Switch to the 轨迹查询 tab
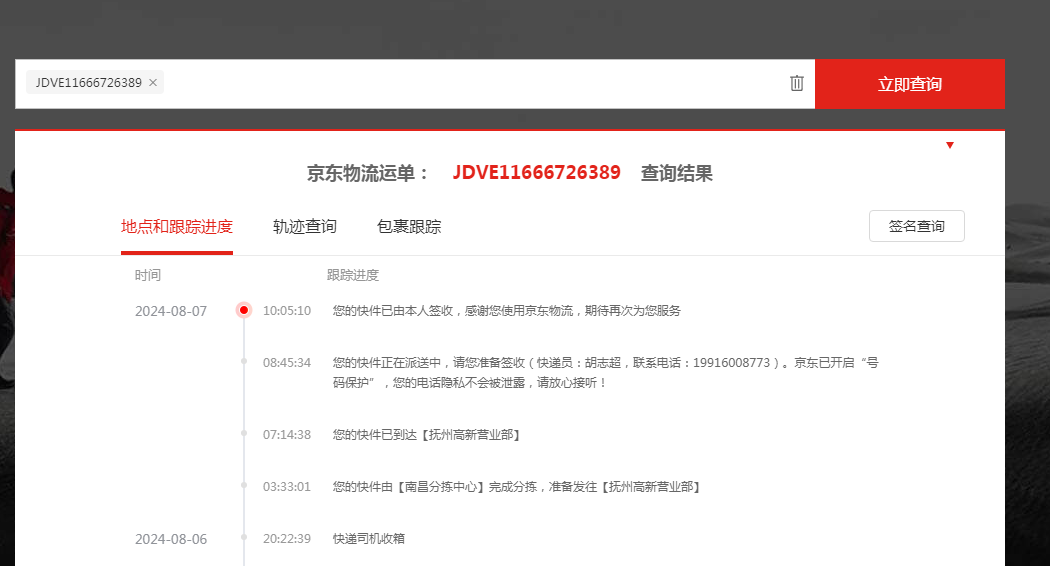The width and height of the screenshot is (1050, 566). 305,226
